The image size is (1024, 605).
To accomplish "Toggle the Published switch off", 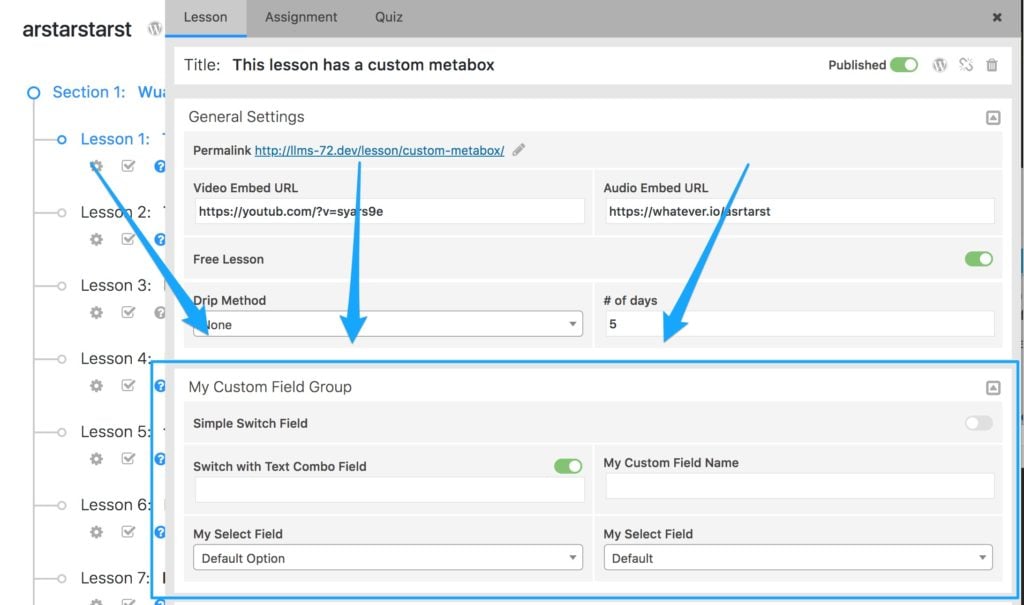I will point(904,65).
